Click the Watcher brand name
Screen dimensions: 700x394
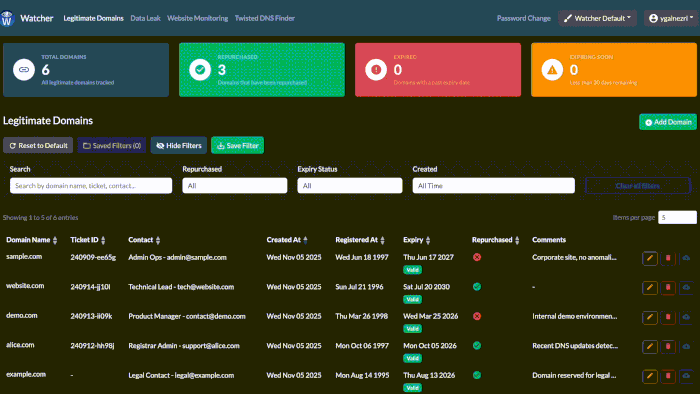(x=37, y=18)
